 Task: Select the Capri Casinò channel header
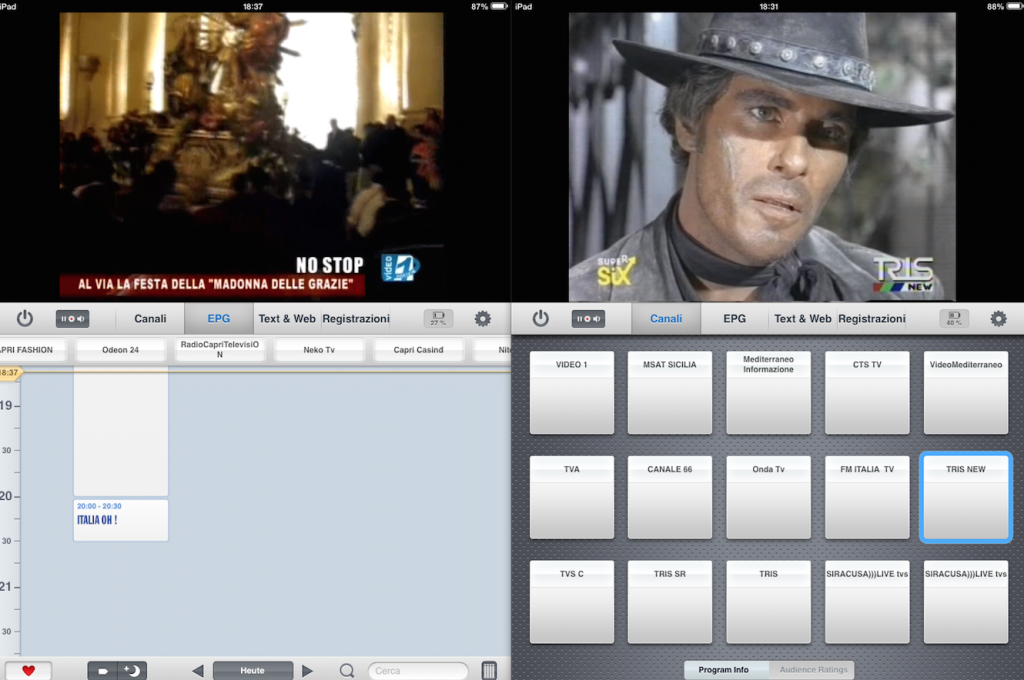[418, 349]
